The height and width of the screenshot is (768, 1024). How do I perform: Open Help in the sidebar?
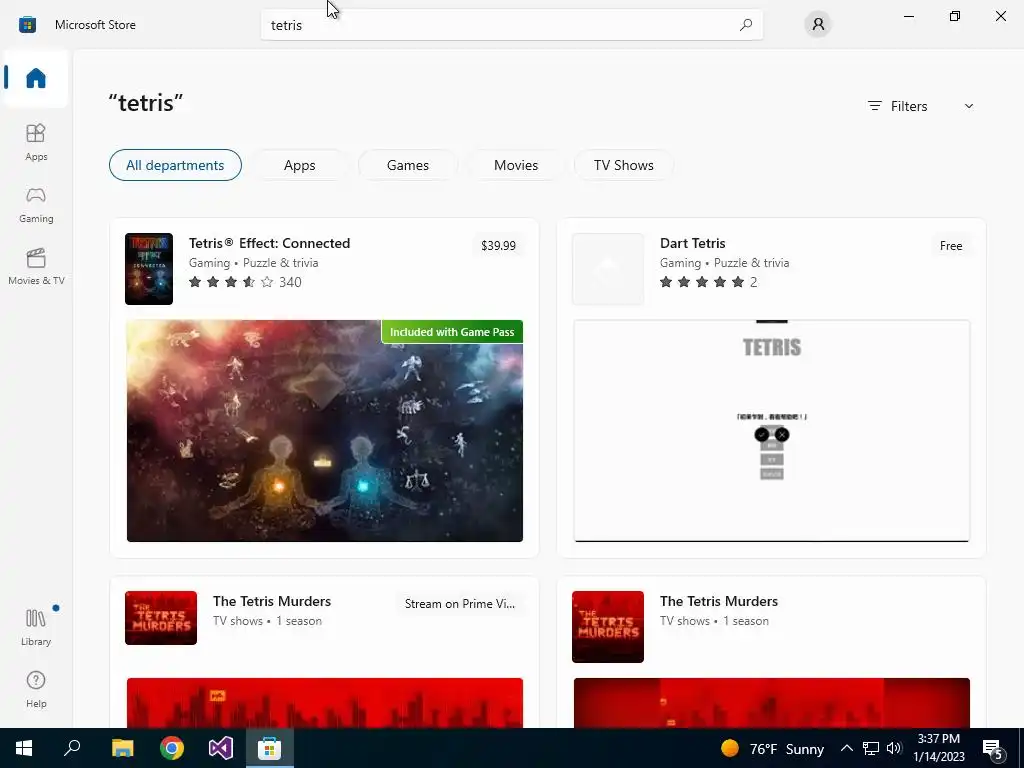tap(36, 690)
